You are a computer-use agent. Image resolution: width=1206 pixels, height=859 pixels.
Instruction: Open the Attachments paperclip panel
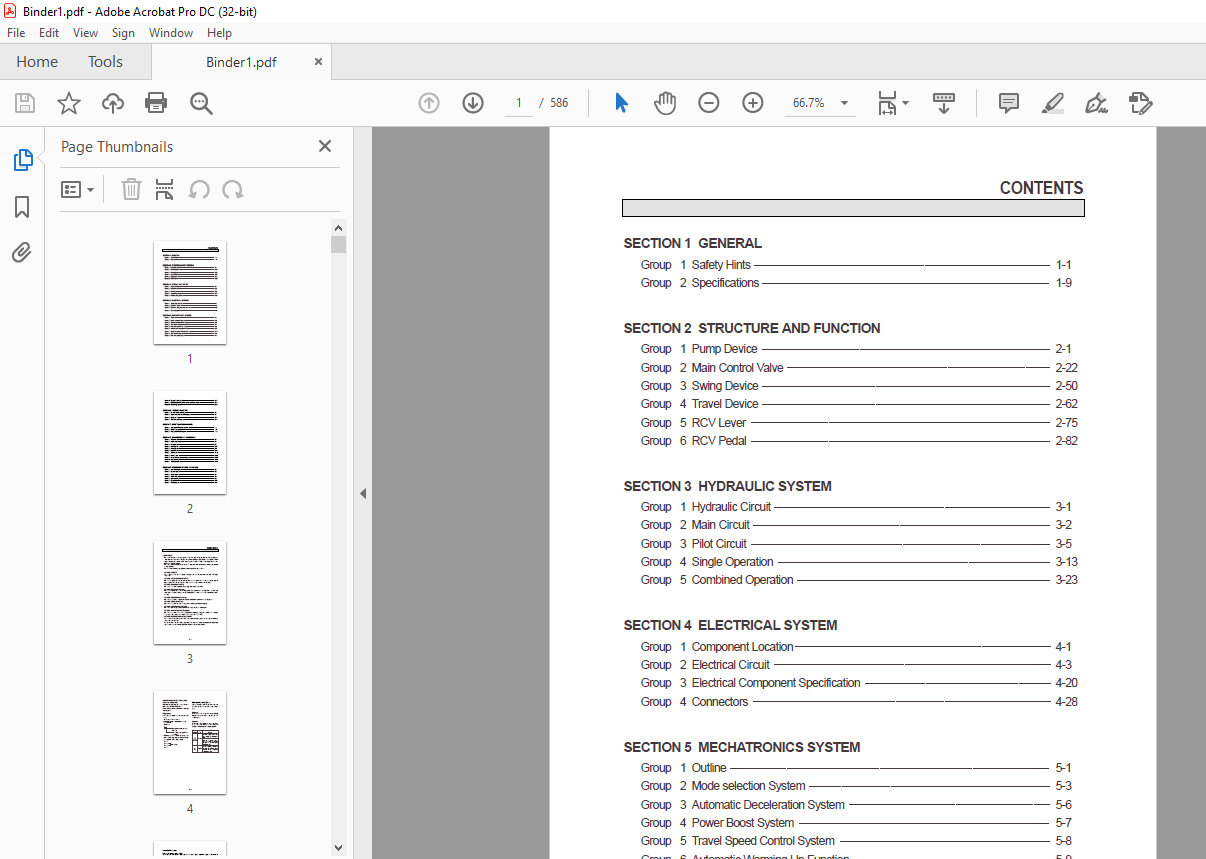point(22,252)
